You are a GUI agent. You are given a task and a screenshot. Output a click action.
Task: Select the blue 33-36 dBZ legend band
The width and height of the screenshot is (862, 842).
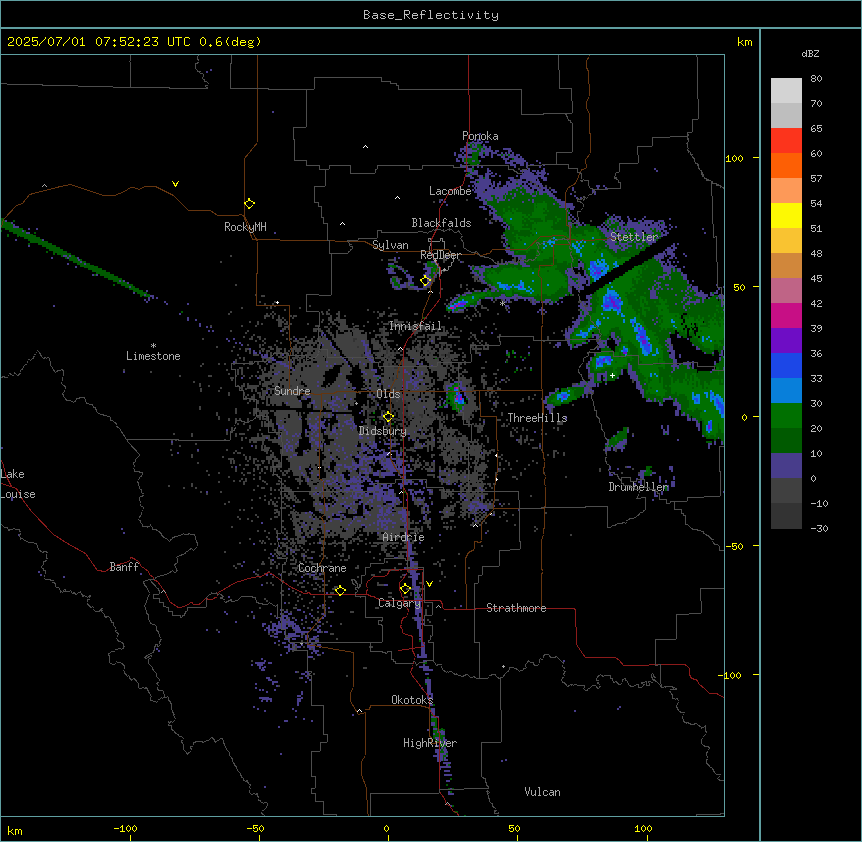tap(786, 365)
